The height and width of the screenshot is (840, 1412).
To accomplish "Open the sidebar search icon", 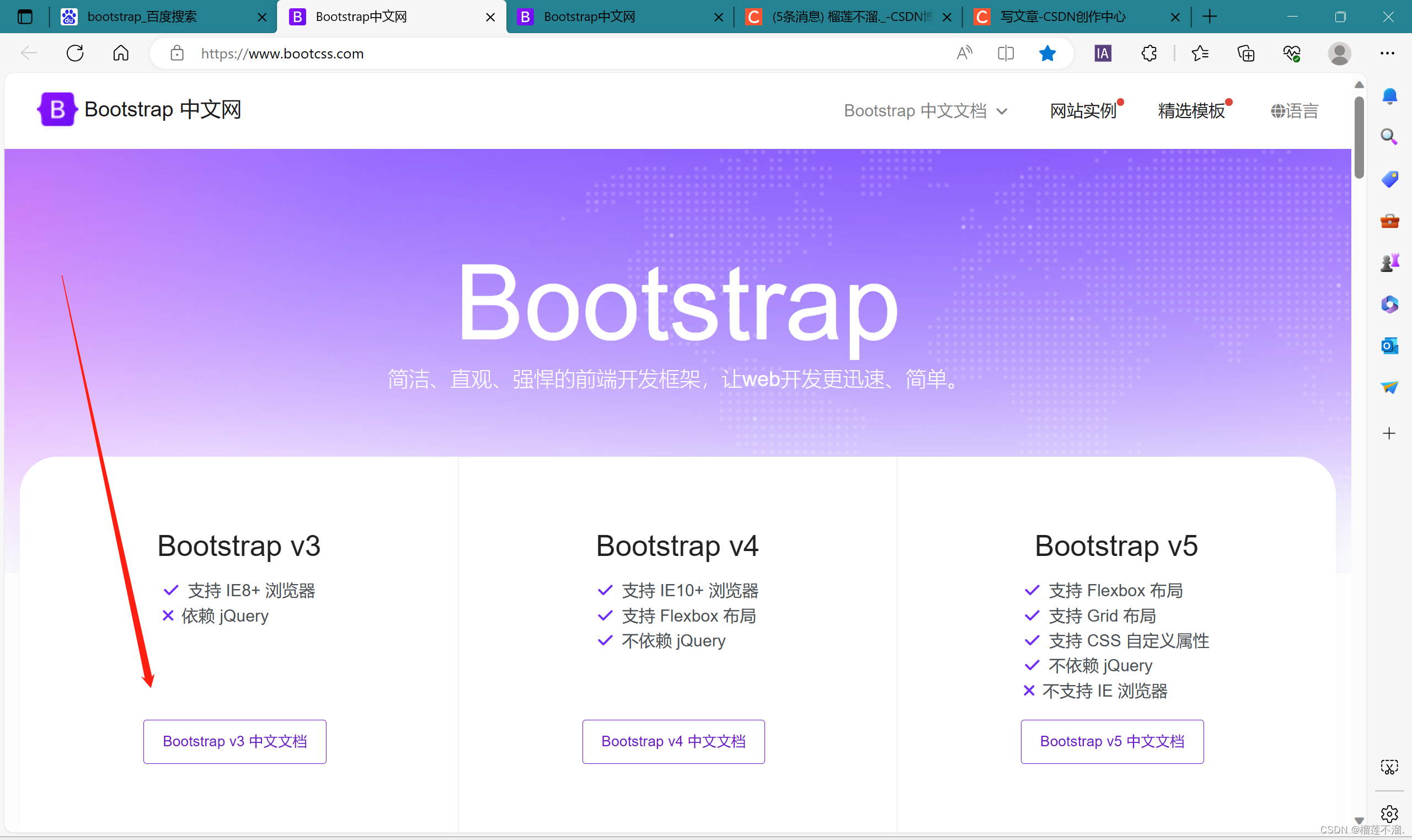I will pyautogui.click(x=1389, y=136).
